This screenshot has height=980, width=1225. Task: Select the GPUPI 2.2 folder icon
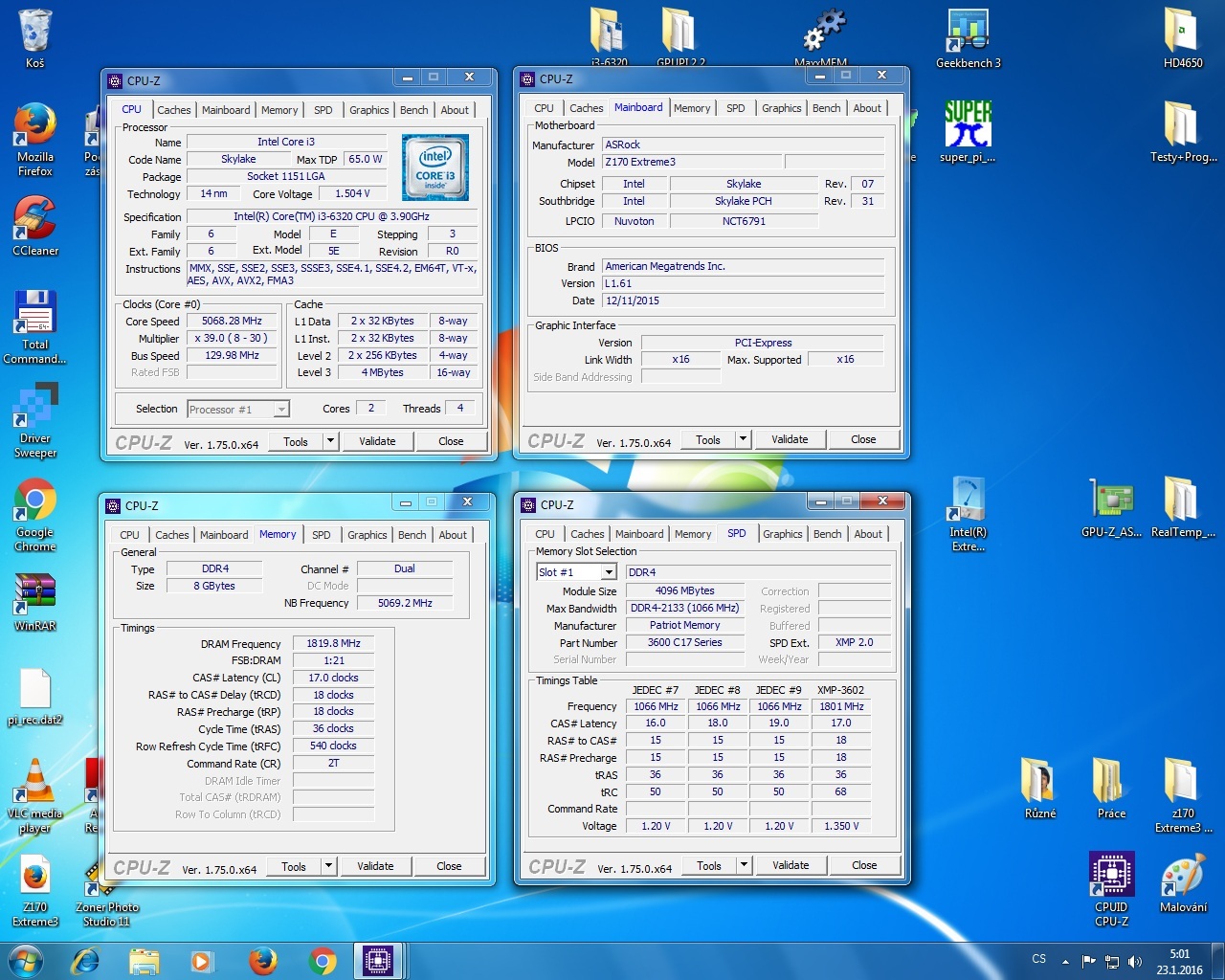[679, 36]
